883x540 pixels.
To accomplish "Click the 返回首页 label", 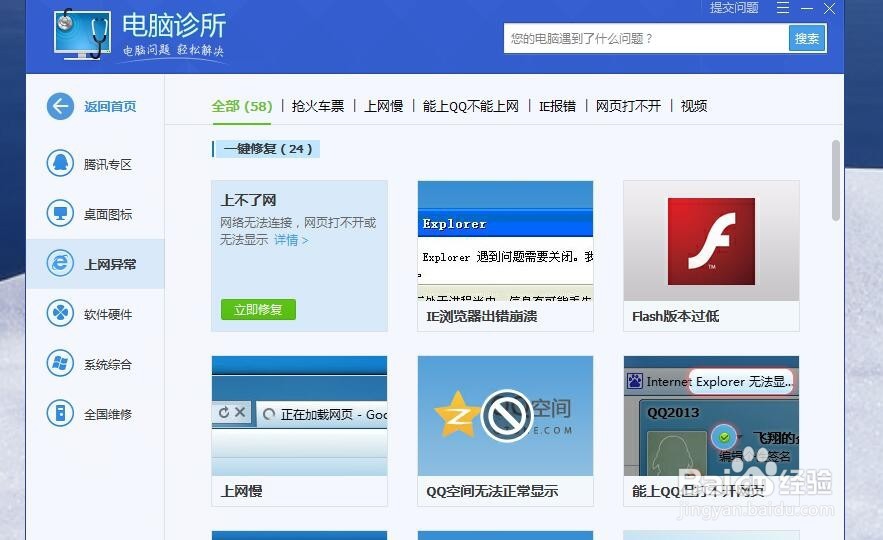I will click(x=110, y=106).
